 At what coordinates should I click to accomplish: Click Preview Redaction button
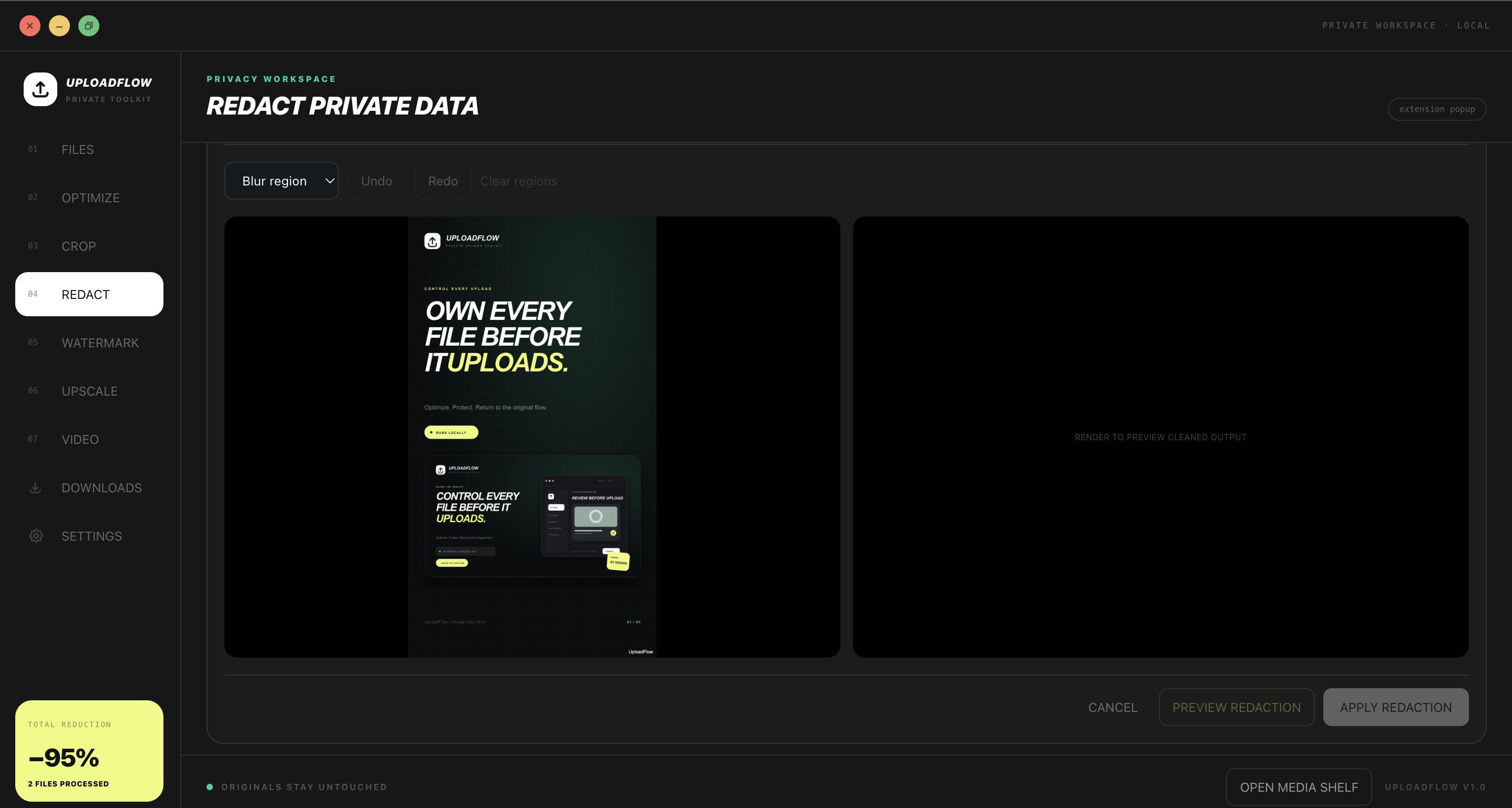pos(1237,707)
